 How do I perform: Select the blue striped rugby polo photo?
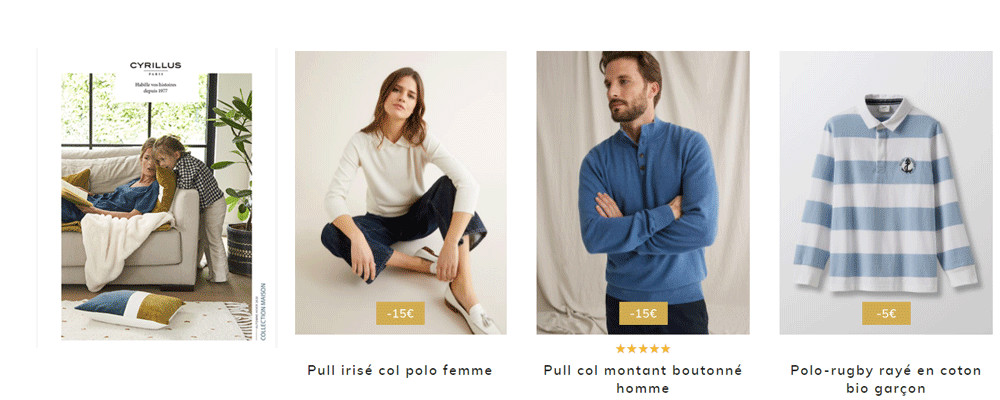coord(886,193)
